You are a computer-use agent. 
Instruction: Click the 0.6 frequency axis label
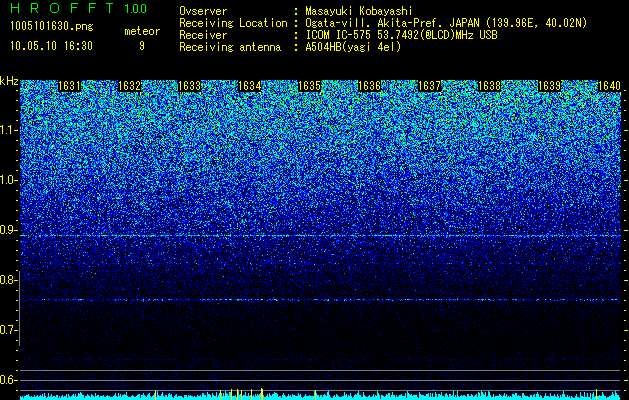point(9,380)
